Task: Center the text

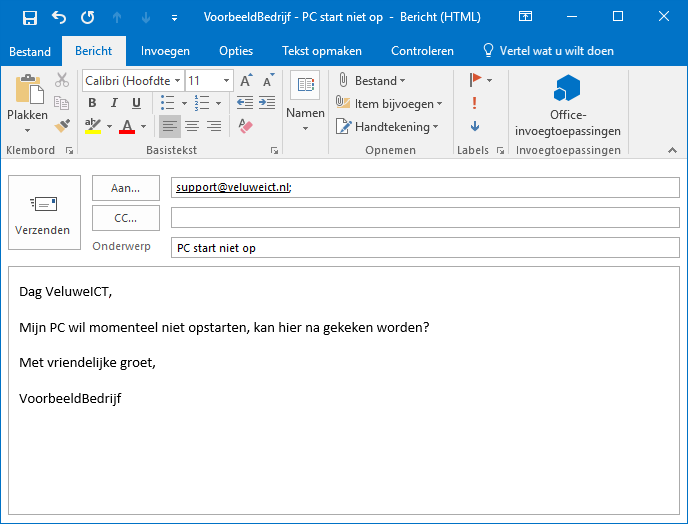Action: 192,126
